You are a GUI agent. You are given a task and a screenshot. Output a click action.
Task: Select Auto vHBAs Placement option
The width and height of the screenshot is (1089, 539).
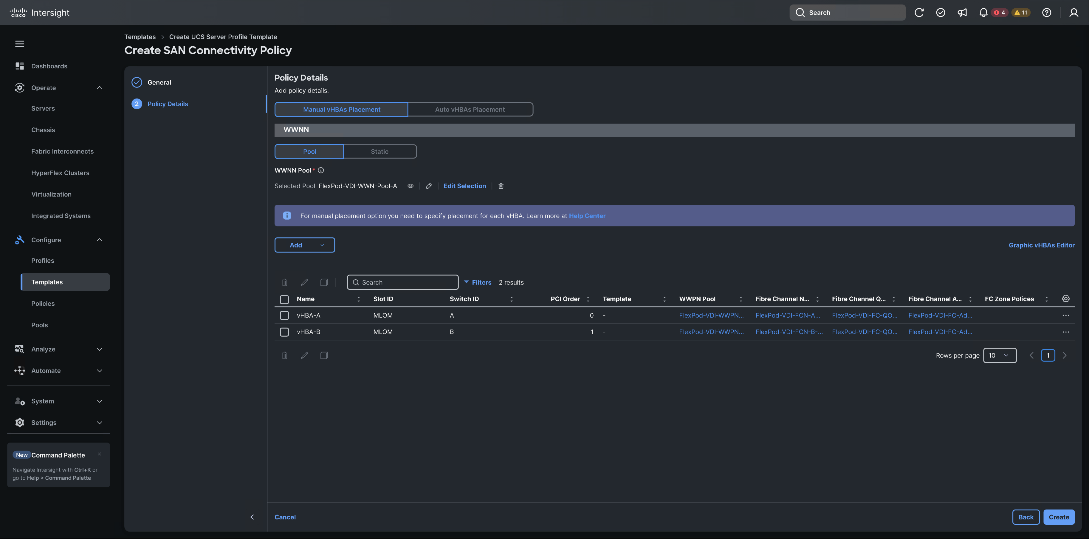coord(470,110)
